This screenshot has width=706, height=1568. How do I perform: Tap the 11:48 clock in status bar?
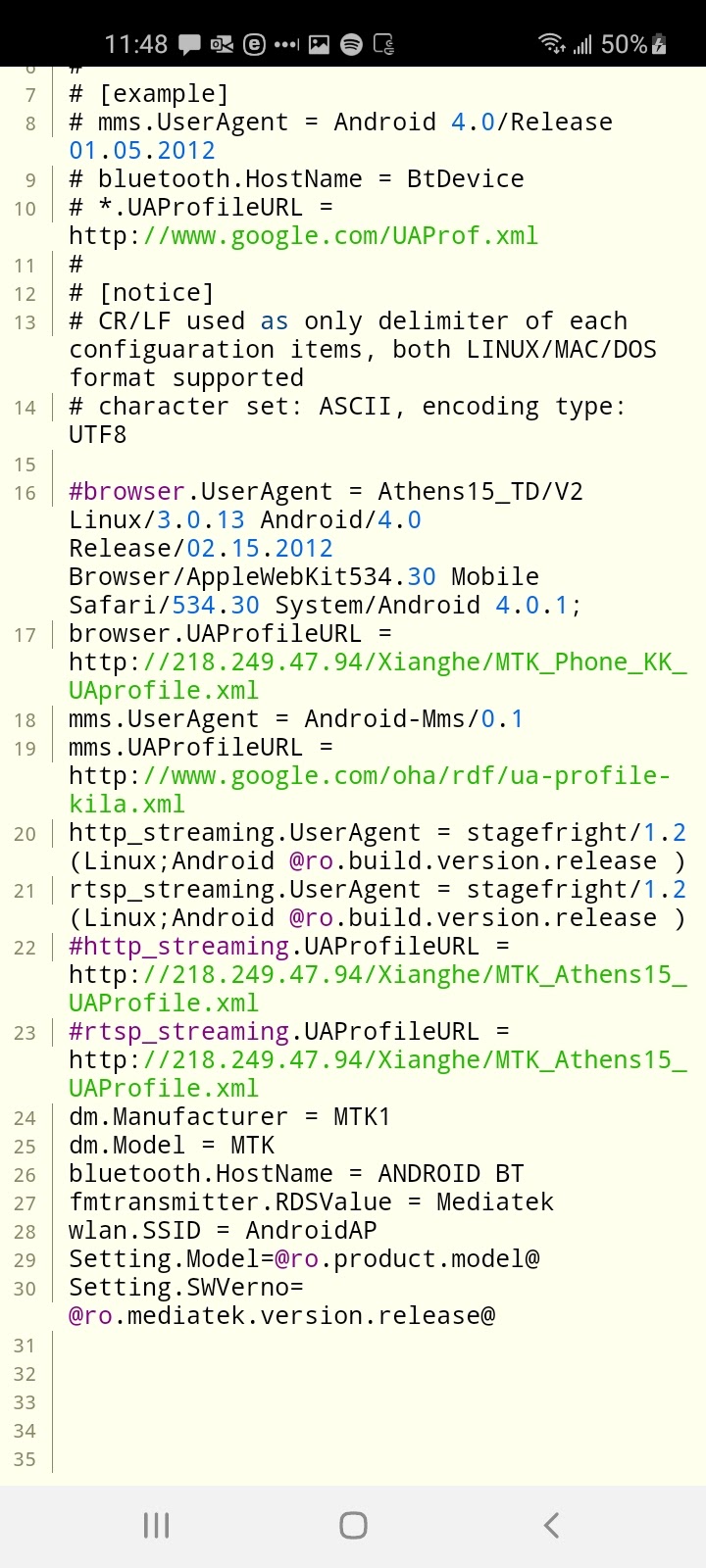pos(135,44)
